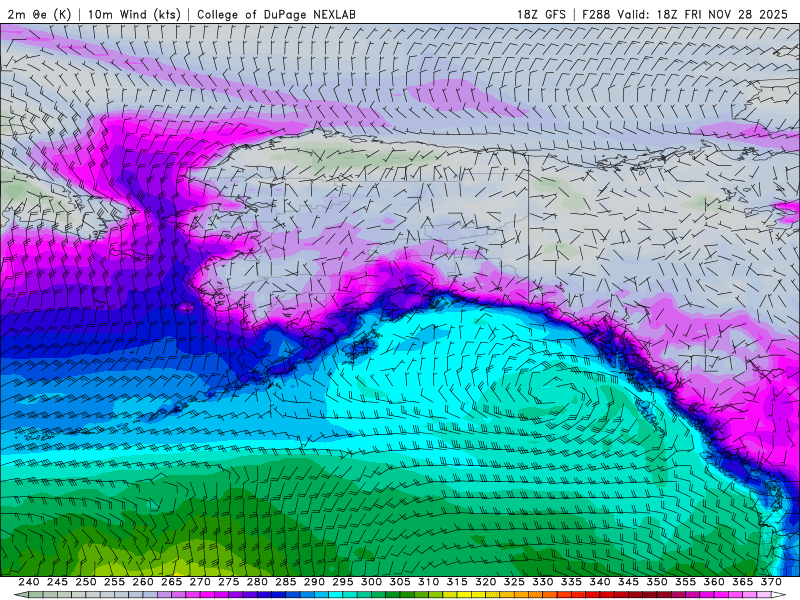Click the 295 value on the color scale
The height and width of the screenshot is (600, 800).
(343, 582)
